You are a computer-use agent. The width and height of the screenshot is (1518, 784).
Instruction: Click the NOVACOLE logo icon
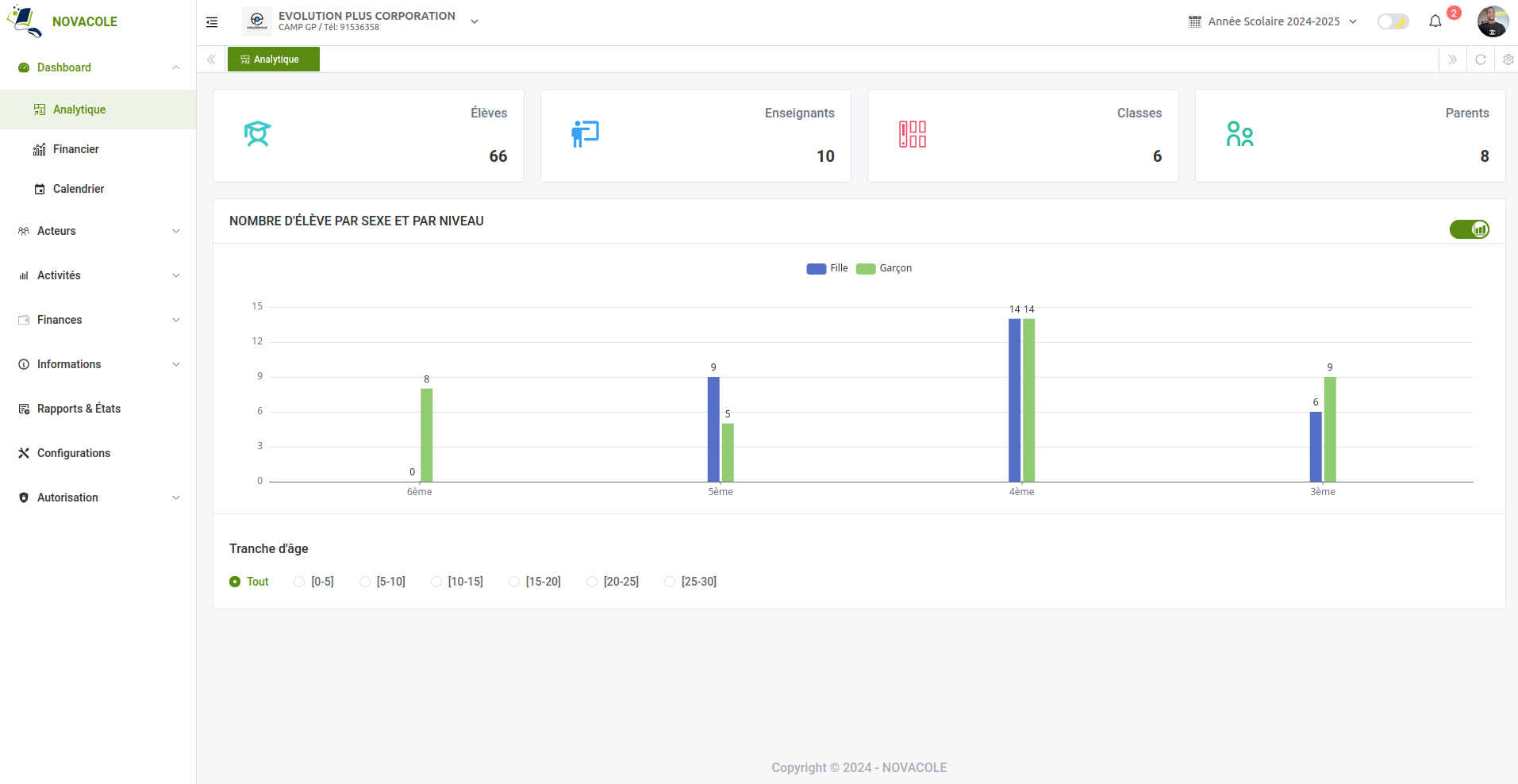[25, 21]
